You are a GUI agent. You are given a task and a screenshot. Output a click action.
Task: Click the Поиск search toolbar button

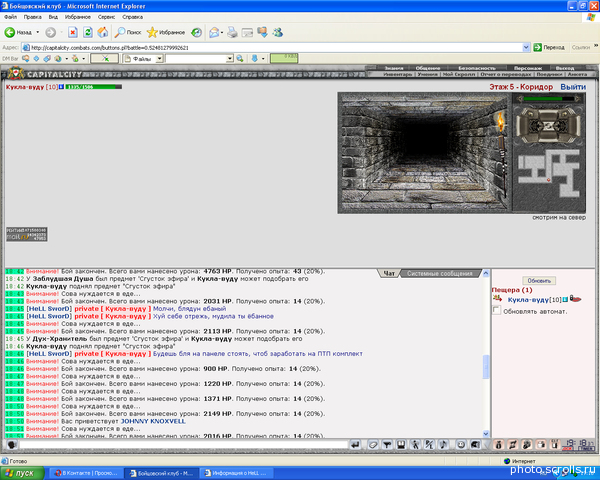click(127, 32)
